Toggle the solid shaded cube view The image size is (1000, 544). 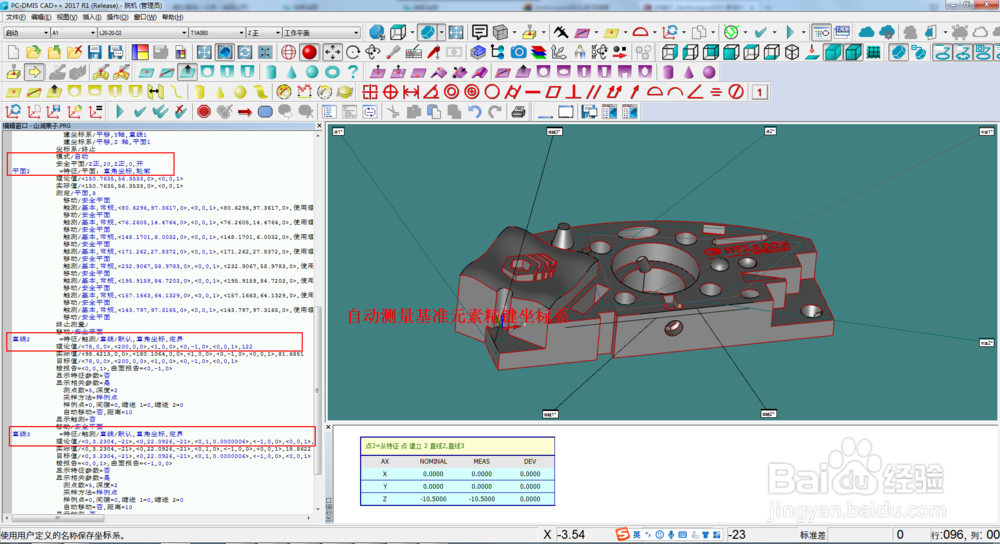pyautogui.click(x=833, y=52)
